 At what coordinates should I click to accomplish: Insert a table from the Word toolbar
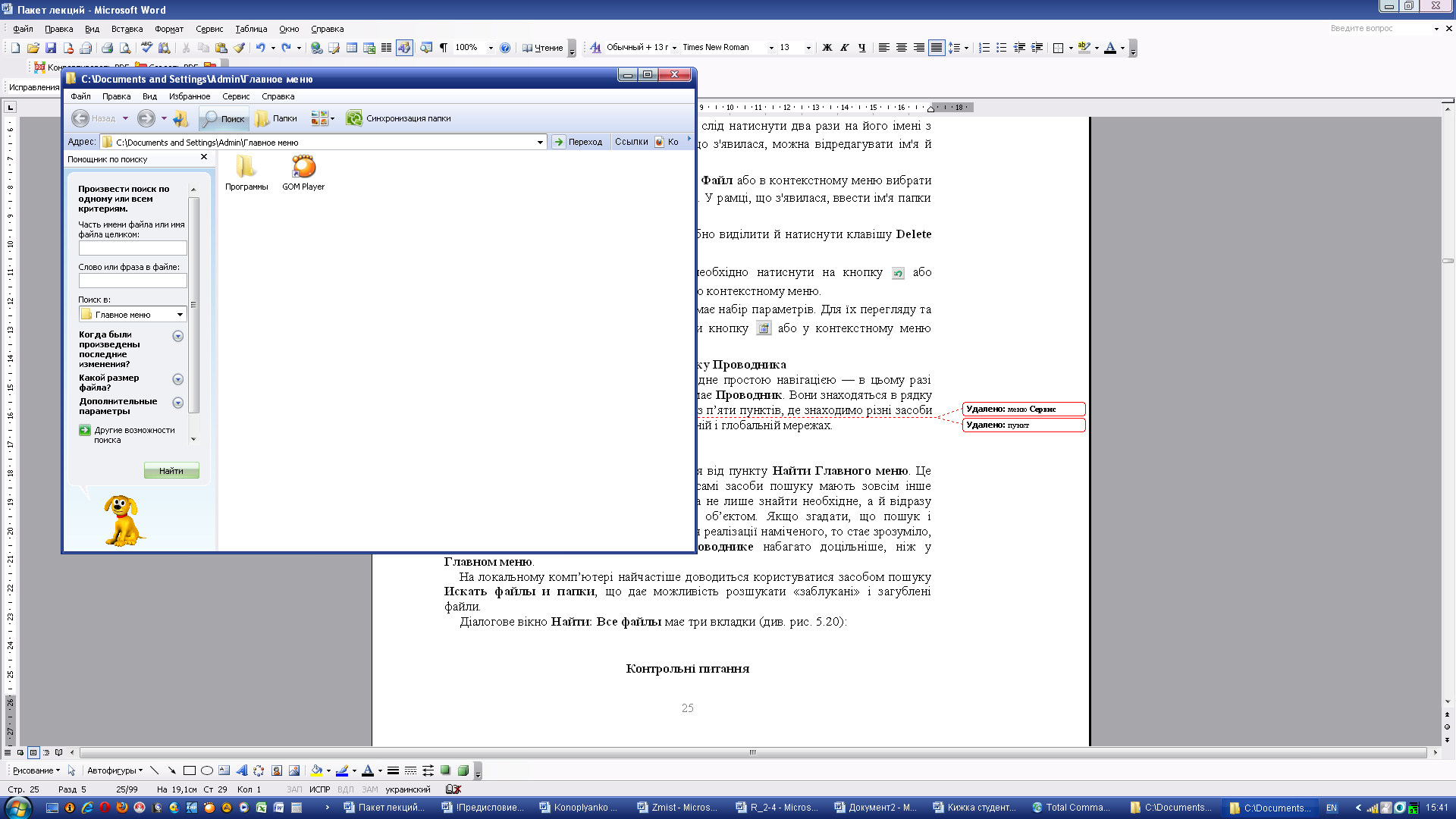point(352,48)
